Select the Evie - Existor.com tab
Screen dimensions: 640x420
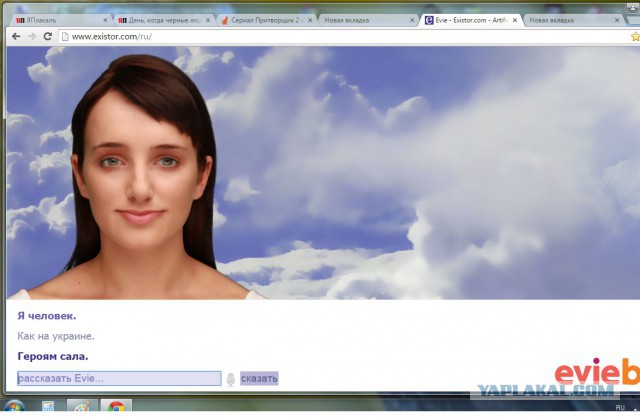(469, 20)
